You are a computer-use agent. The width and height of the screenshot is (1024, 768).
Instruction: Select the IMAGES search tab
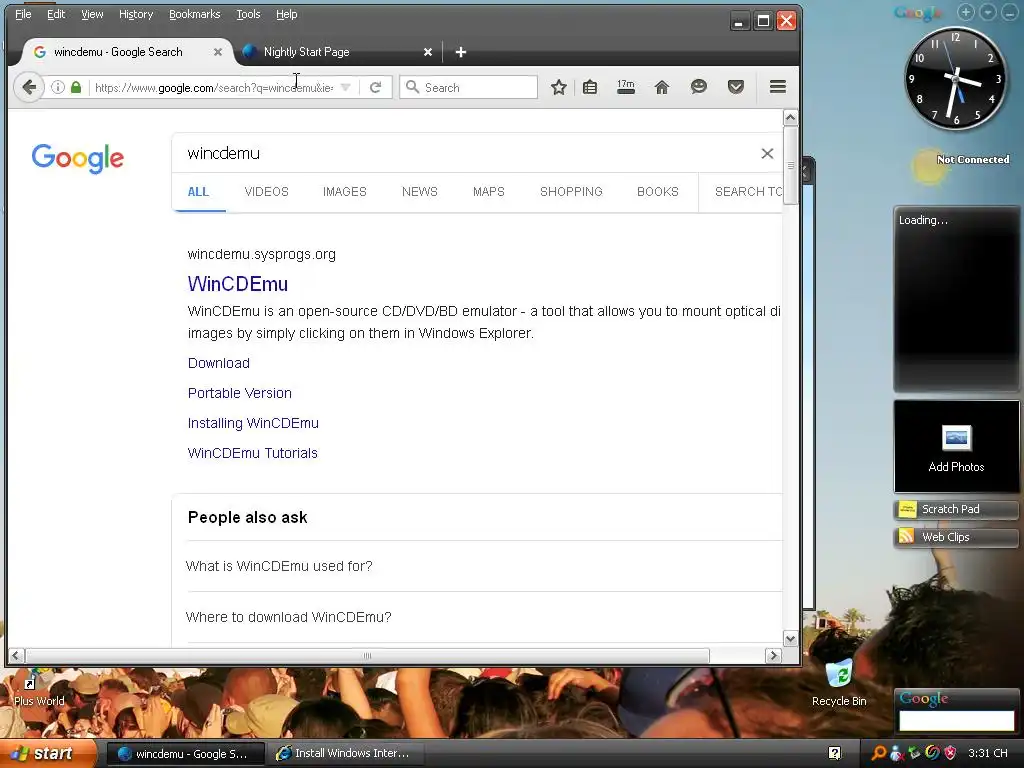coord(345,191)
